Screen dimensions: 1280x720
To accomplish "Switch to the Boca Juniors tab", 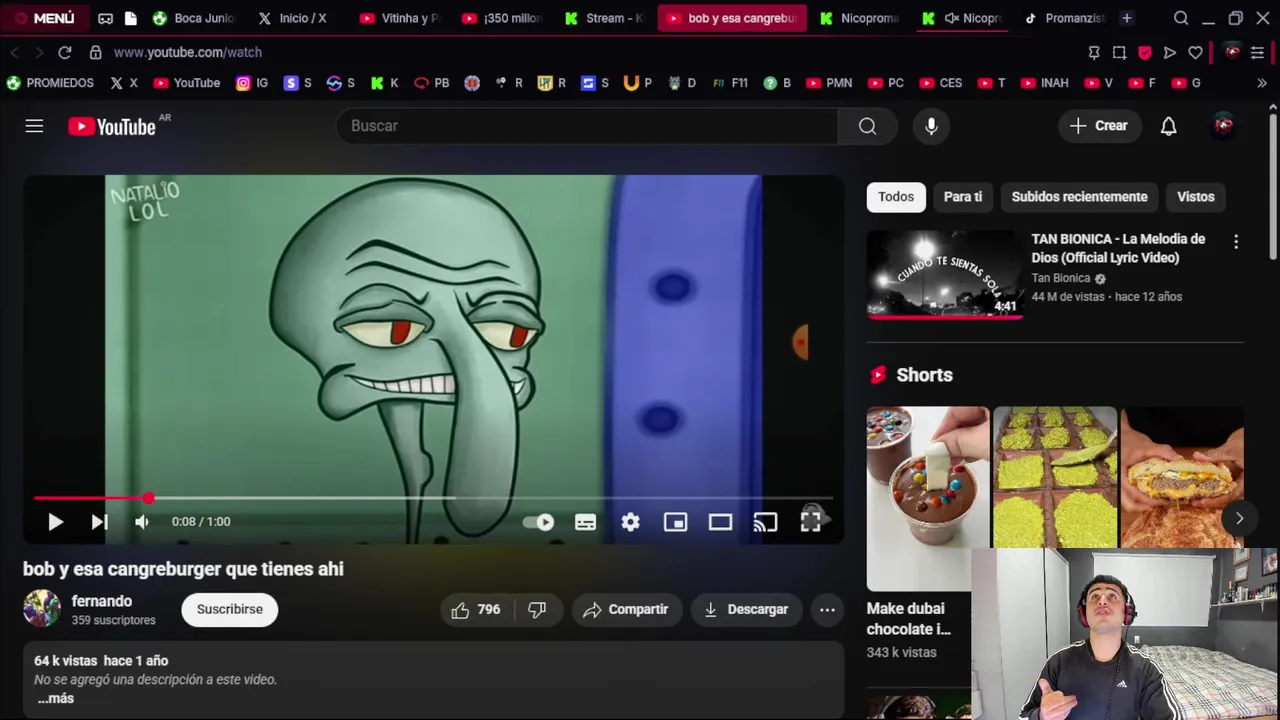I will 194,18.
